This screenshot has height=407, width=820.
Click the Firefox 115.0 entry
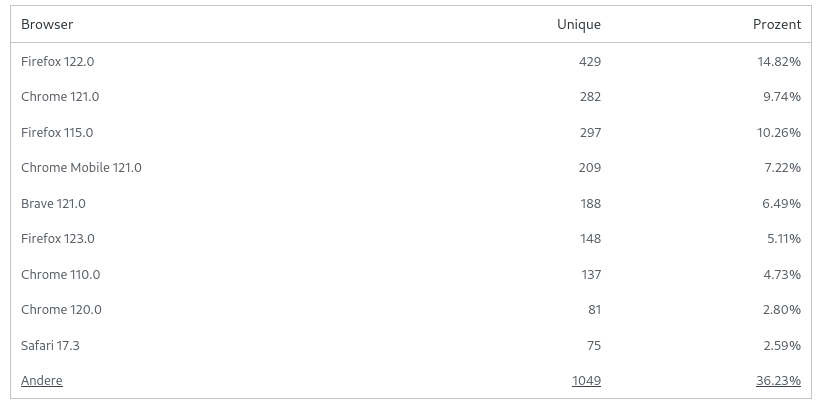pos(57,132)
